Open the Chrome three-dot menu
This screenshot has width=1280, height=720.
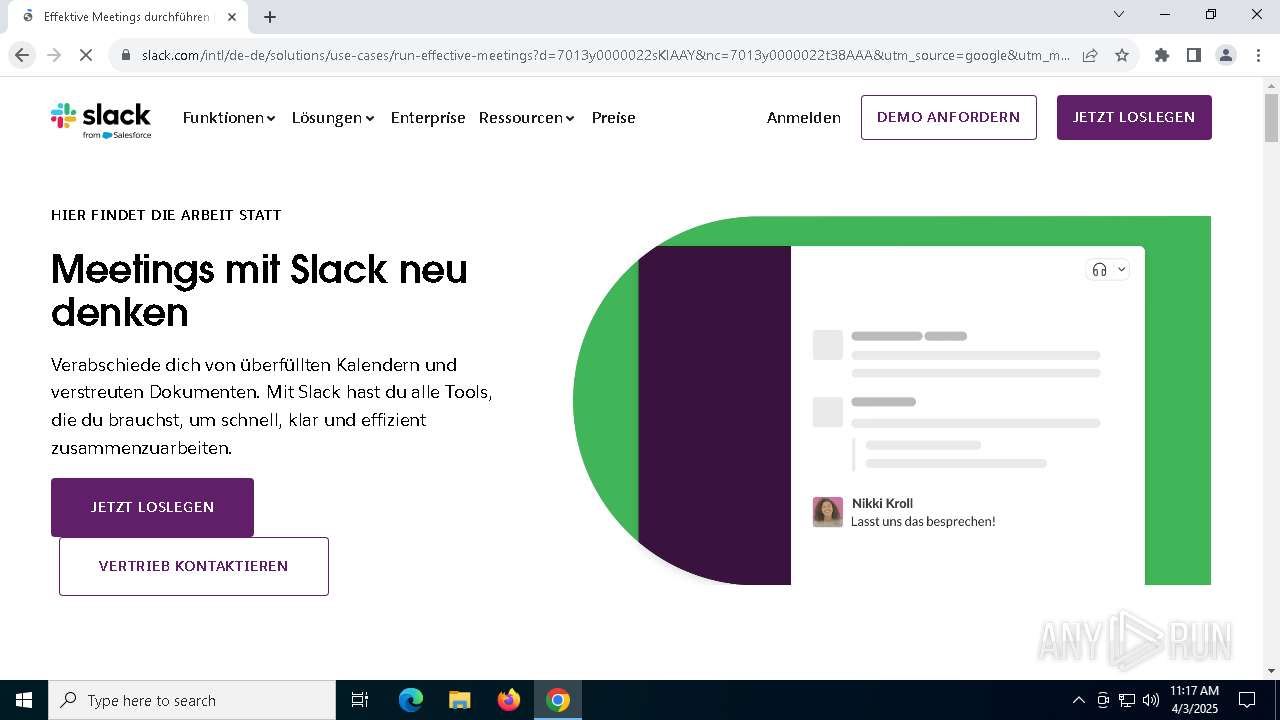pyautogui.click(x=1258, y=55)
